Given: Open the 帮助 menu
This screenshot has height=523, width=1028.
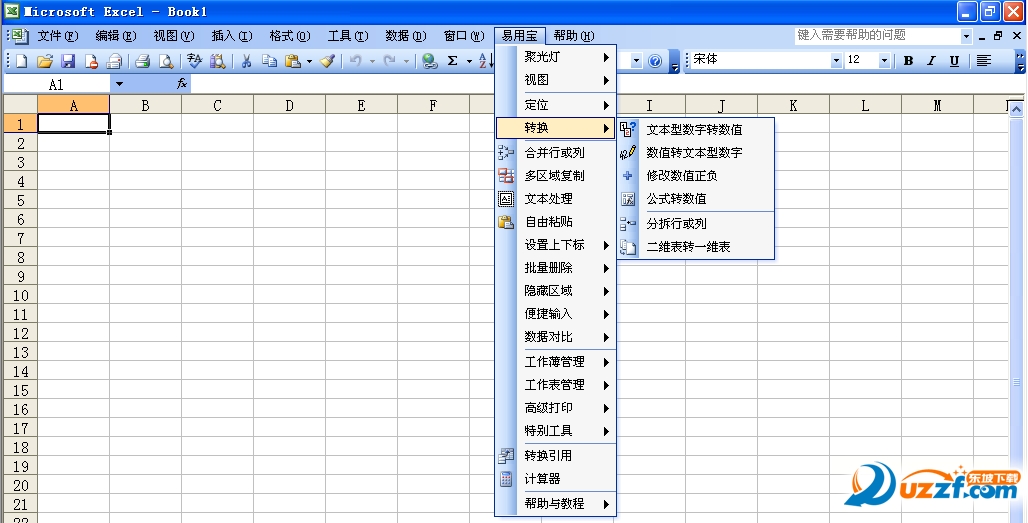Looking at the screenshot, I should click(x=574, y=35).
